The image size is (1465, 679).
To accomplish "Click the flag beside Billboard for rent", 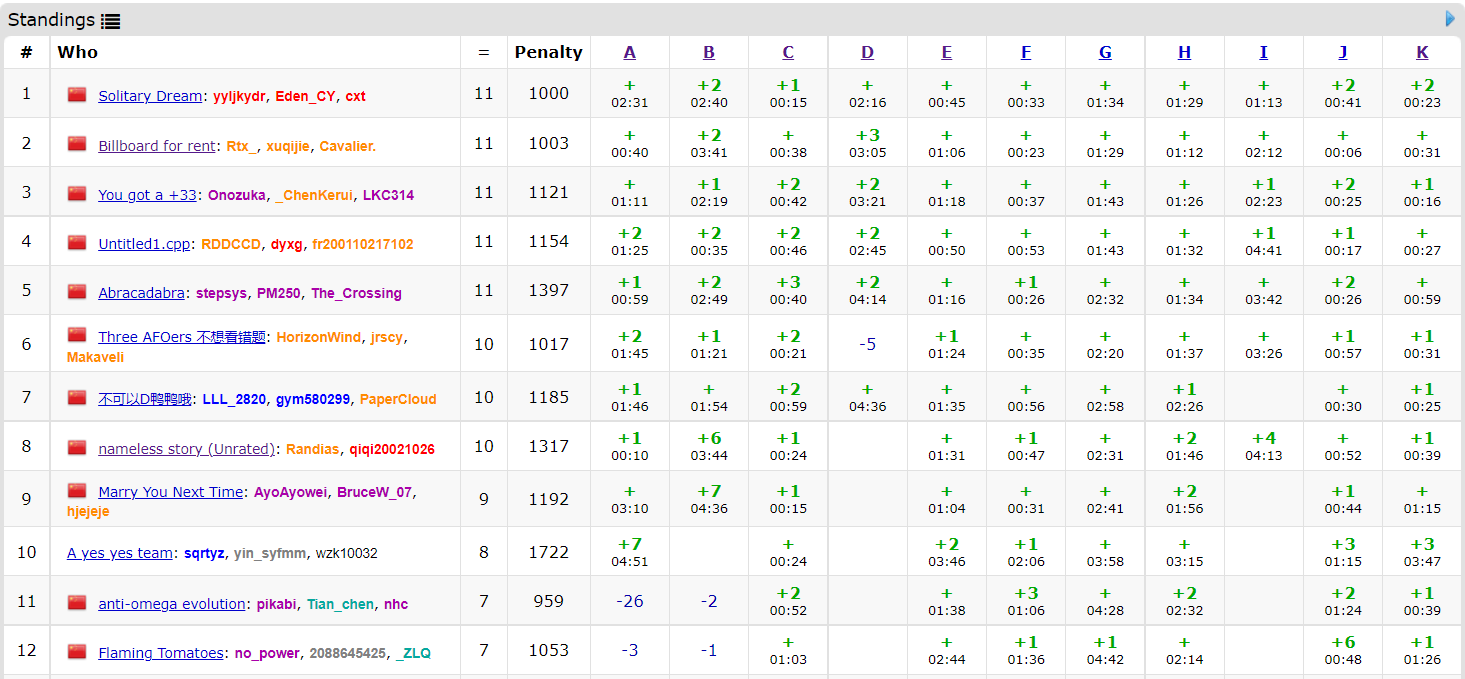I will click(x=77, y=144).
